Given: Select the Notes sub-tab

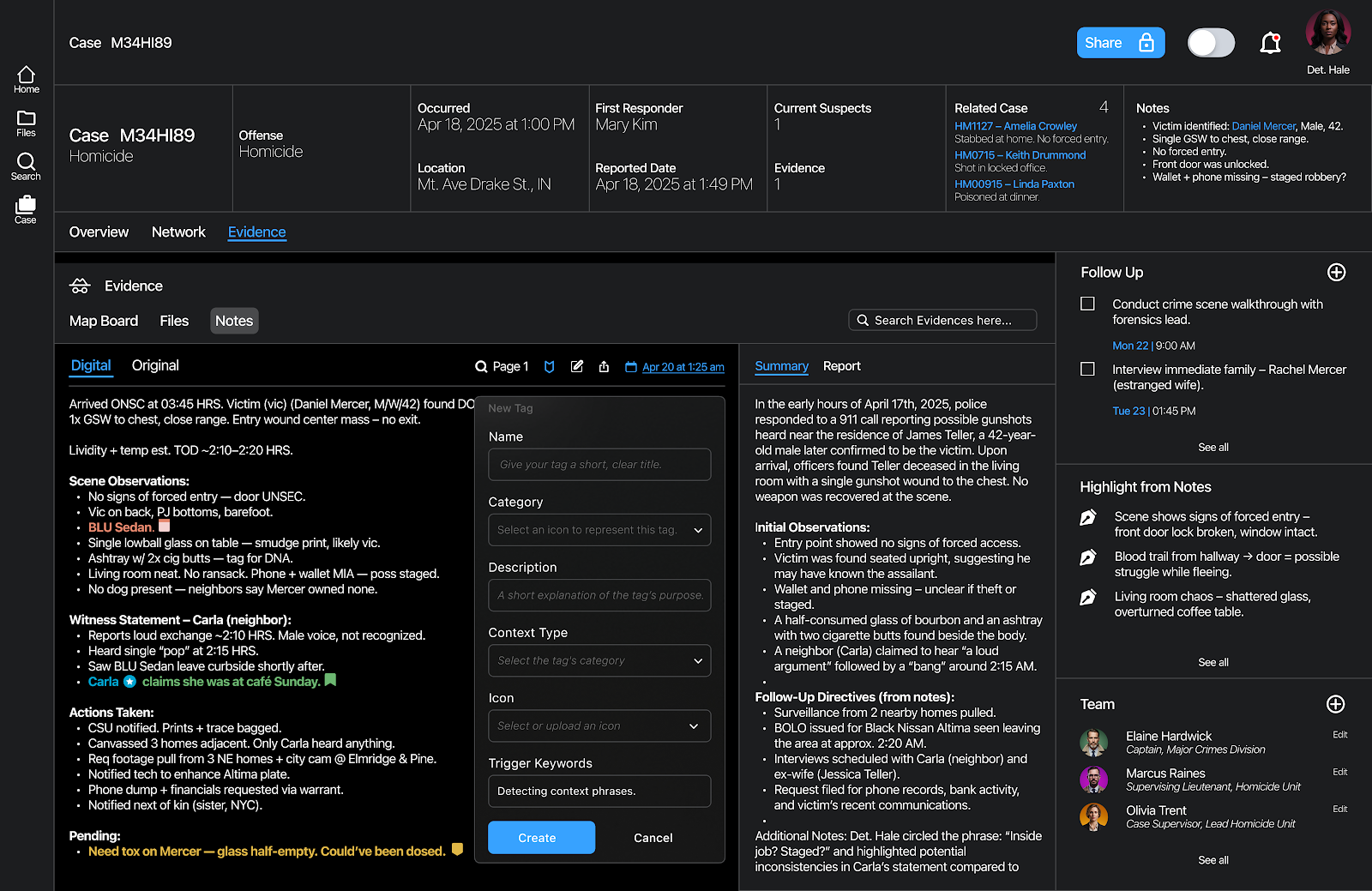Looking at the screenshot, I should [x=234, y=321].
